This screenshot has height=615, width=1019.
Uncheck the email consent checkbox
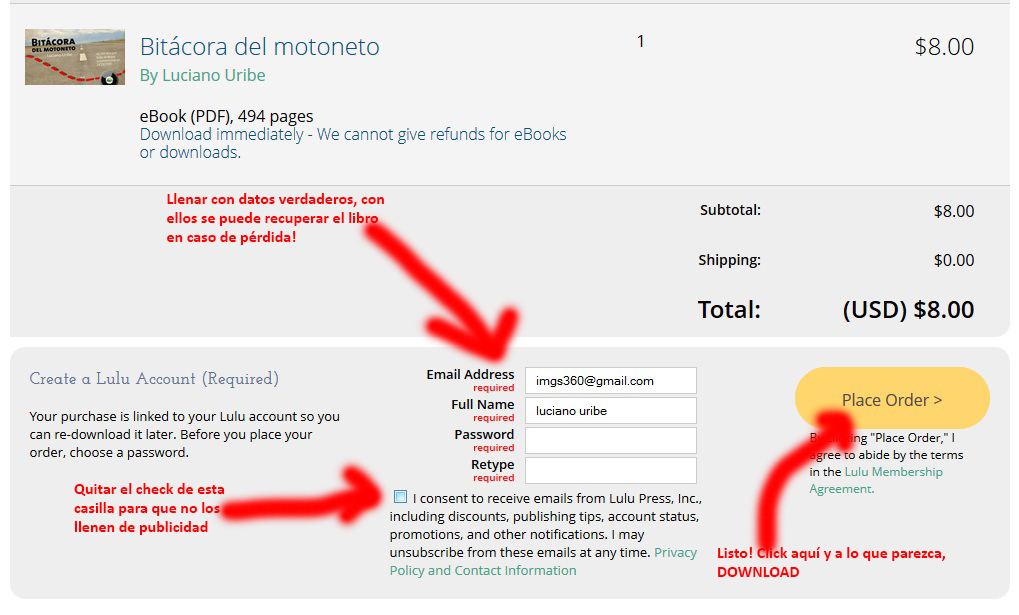tap(401, 497)
